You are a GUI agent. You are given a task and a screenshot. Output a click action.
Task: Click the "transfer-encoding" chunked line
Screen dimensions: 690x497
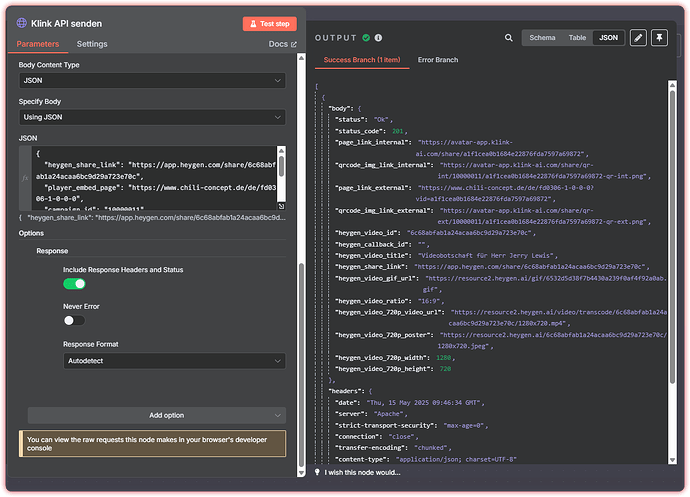pos(393,448)
